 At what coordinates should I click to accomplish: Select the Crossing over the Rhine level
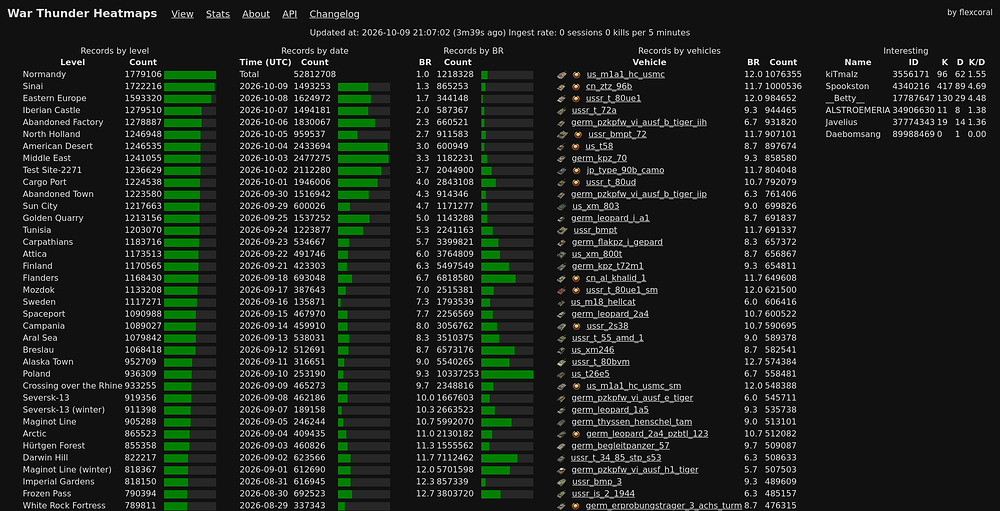72,386
